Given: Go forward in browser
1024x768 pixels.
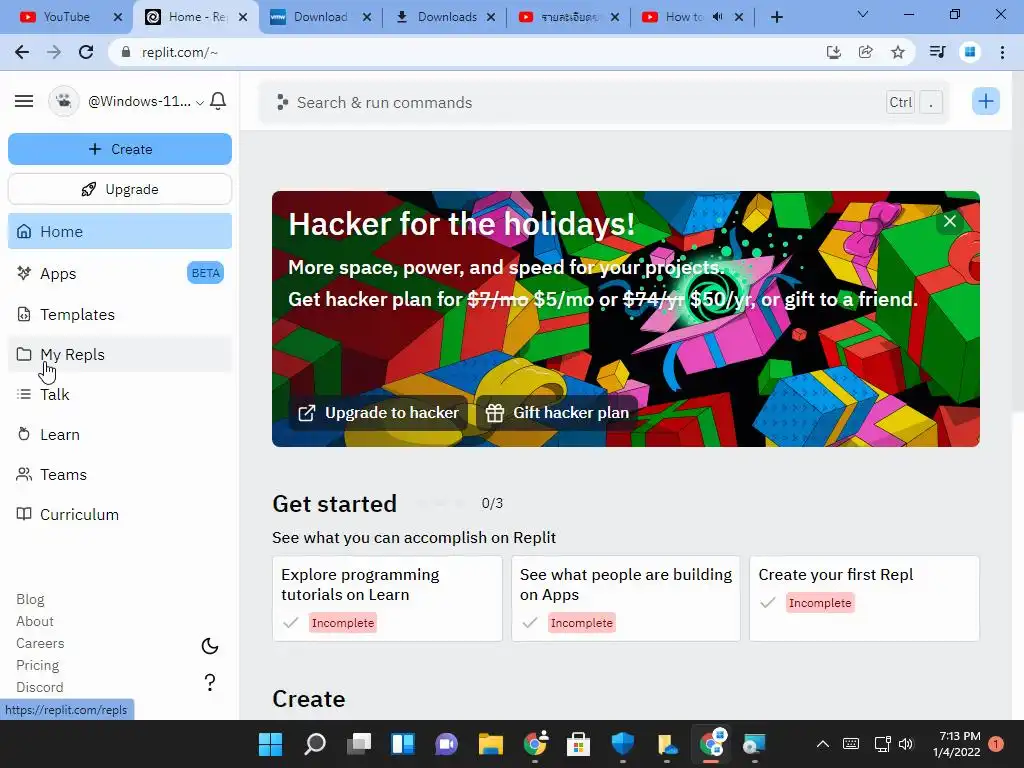Looking at the screenshot, I should [54, 52].
